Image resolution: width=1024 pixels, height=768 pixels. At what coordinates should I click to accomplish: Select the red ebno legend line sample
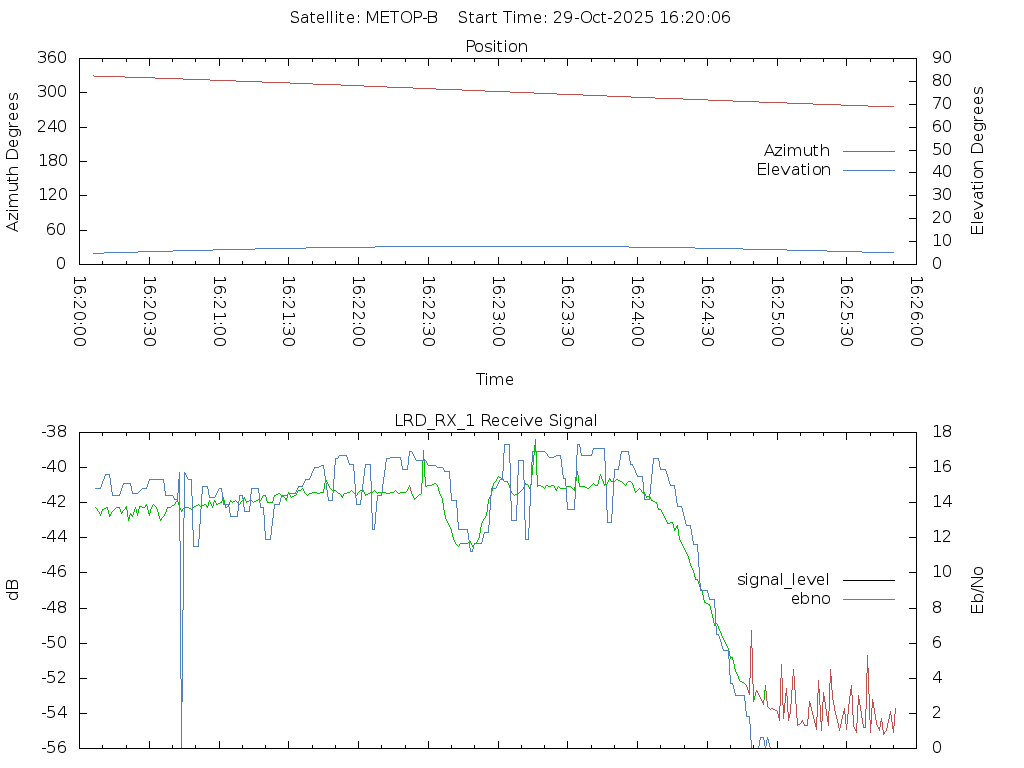[868, 598]
